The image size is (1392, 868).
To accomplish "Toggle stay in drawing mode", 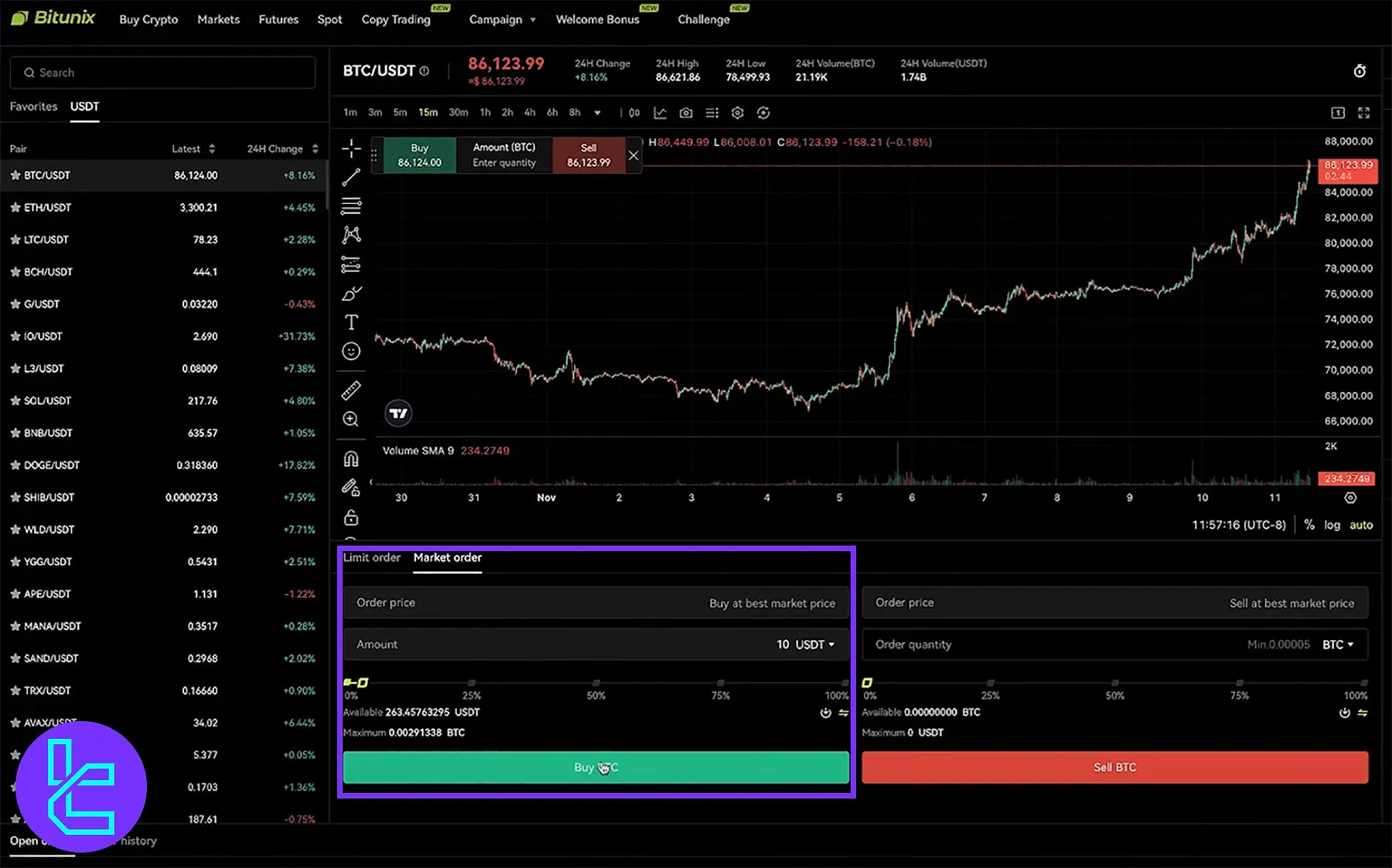I will 351,488.
